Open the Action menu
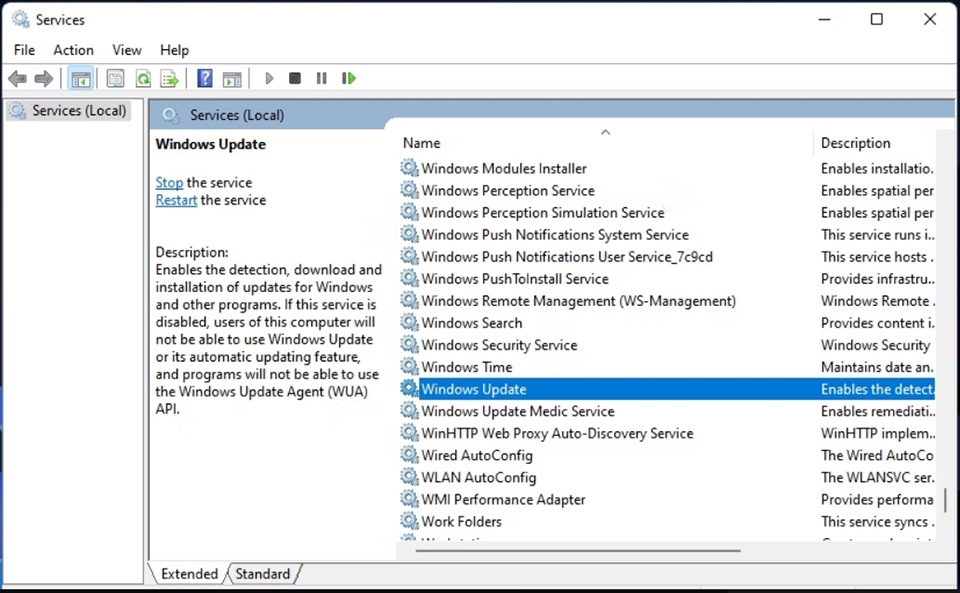The width and height of the screenshot is (960, 593). coord(73,50)
